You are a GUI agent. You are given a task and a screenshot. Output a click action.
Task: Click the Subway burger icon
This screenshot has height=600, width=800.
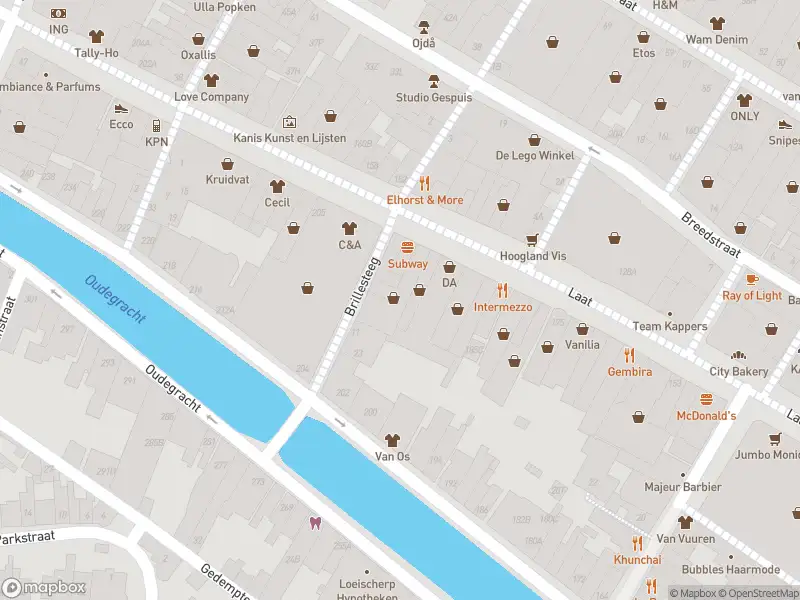click(x=407, y=248)
